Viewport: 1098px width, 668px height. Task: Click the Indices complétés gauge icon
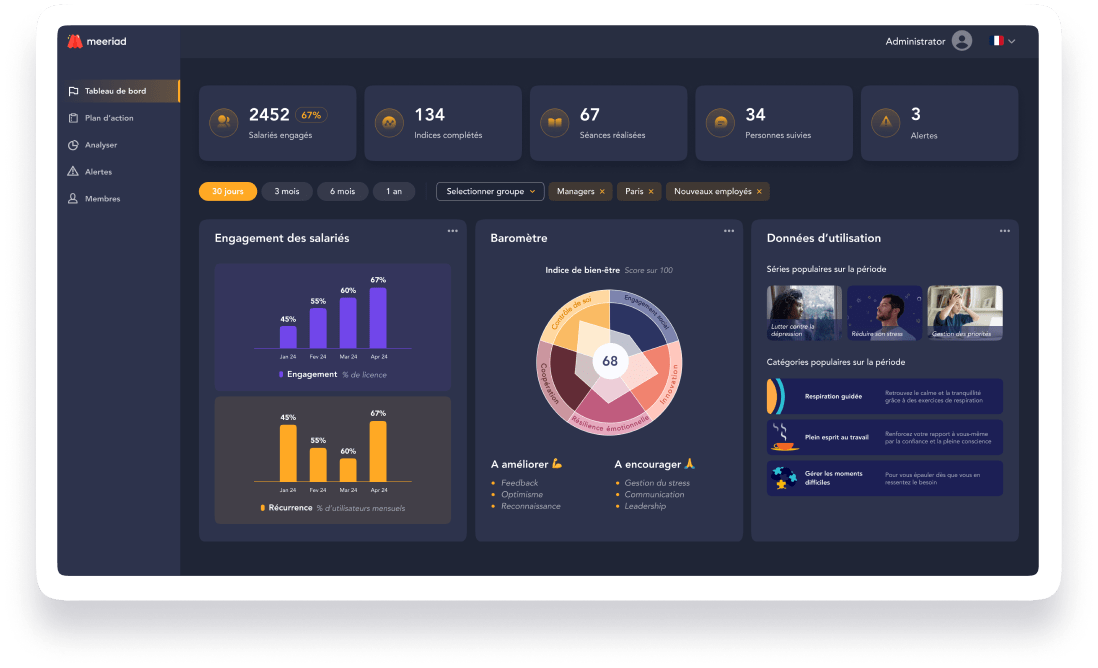[388, 122]
